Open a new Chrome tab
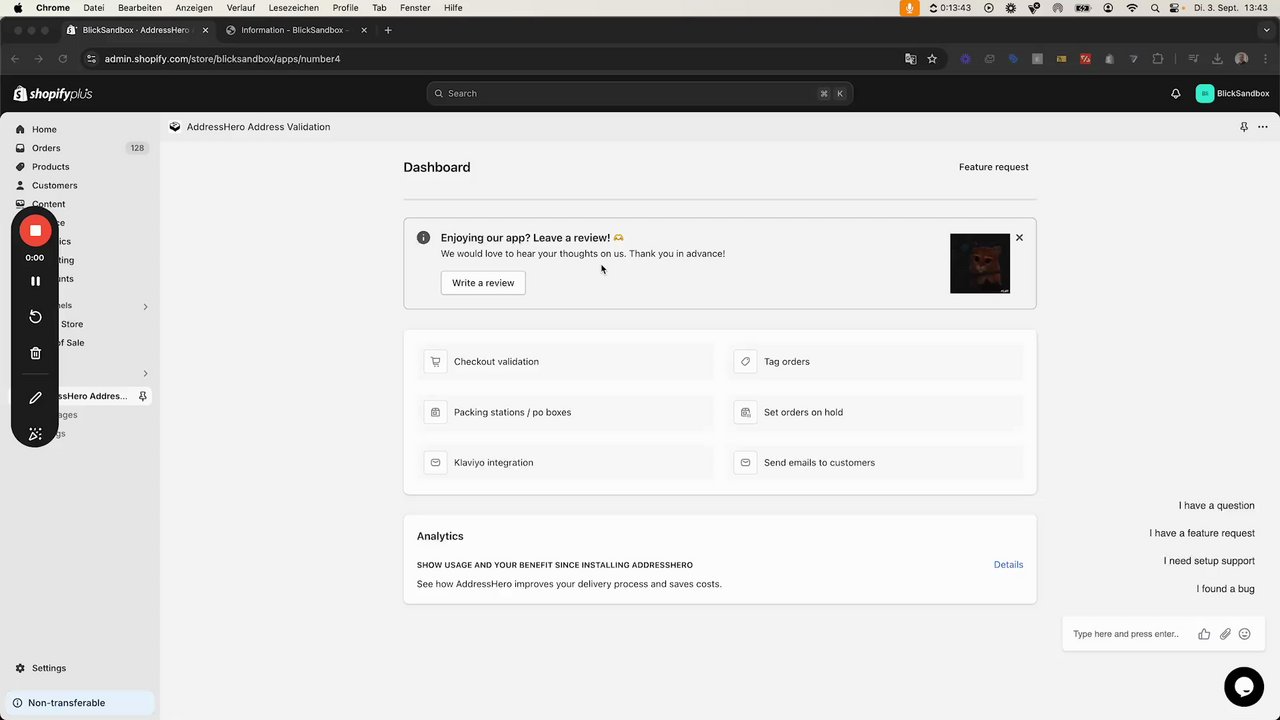Viewport: 1280px width, 720px height. [x=388, y=30]
